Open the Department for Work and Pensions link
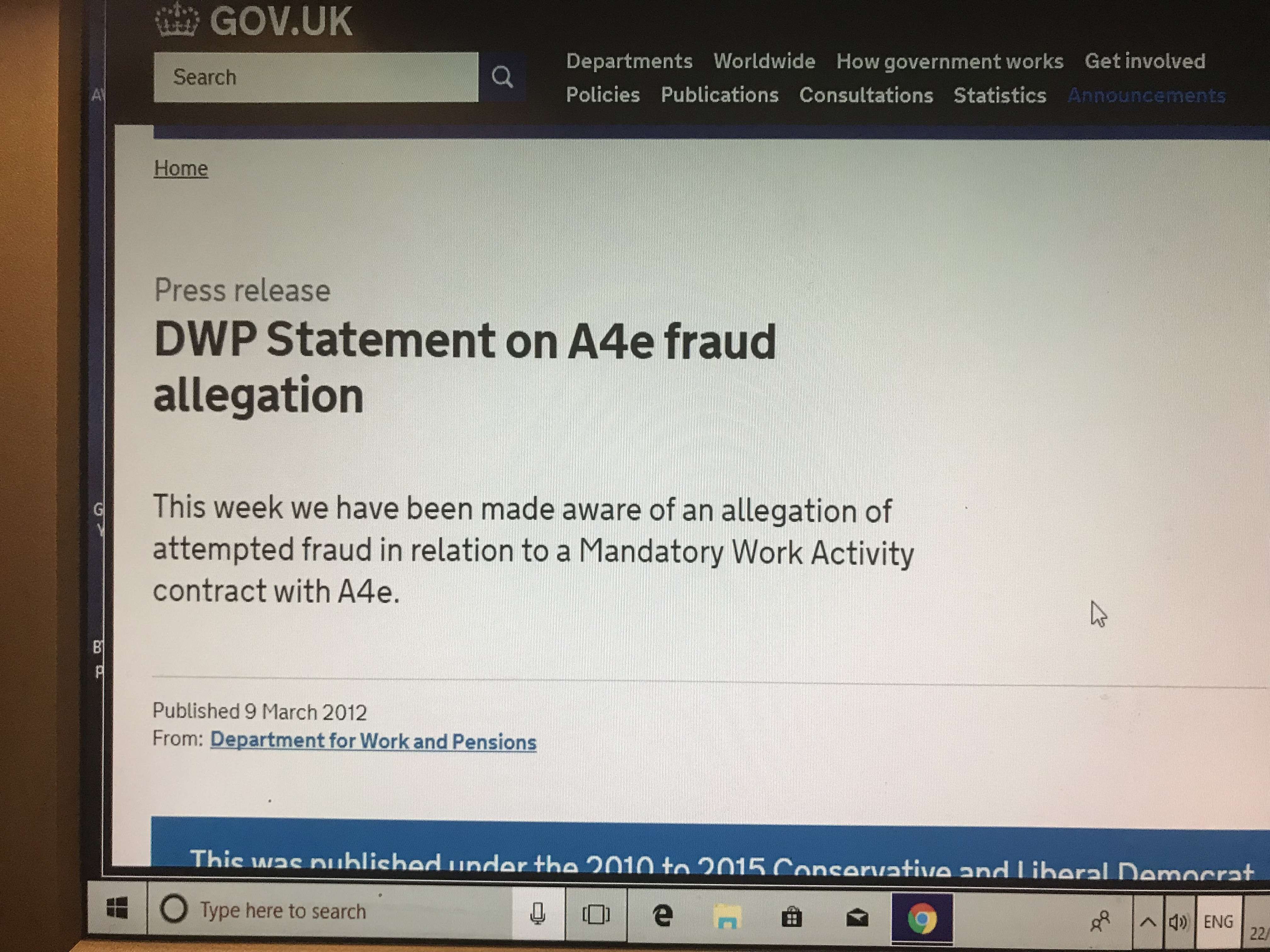This screenshot has width=1270, height=952. [373, 741]
